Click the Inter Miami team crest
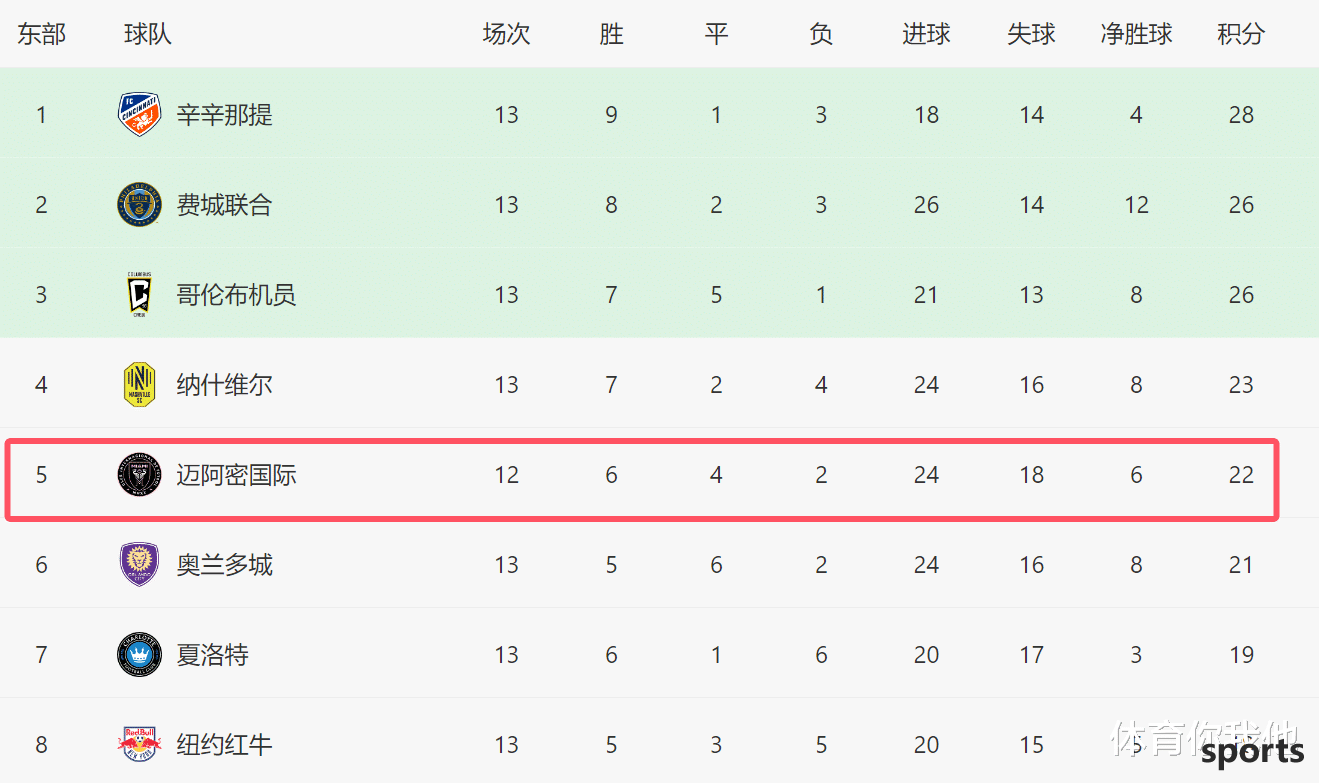Viewport: 1319px width, 783px height. (139, 474)
